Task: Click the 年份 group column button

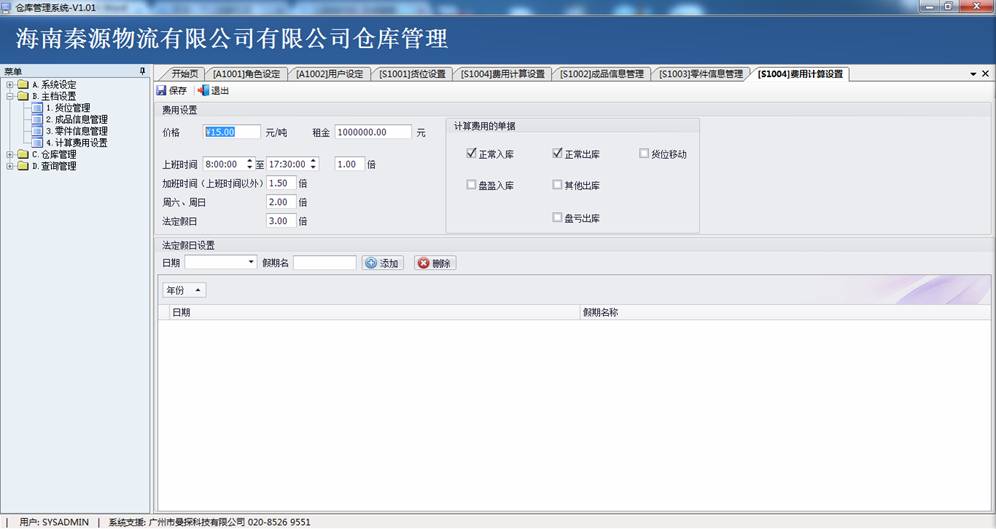Action: 184,290
